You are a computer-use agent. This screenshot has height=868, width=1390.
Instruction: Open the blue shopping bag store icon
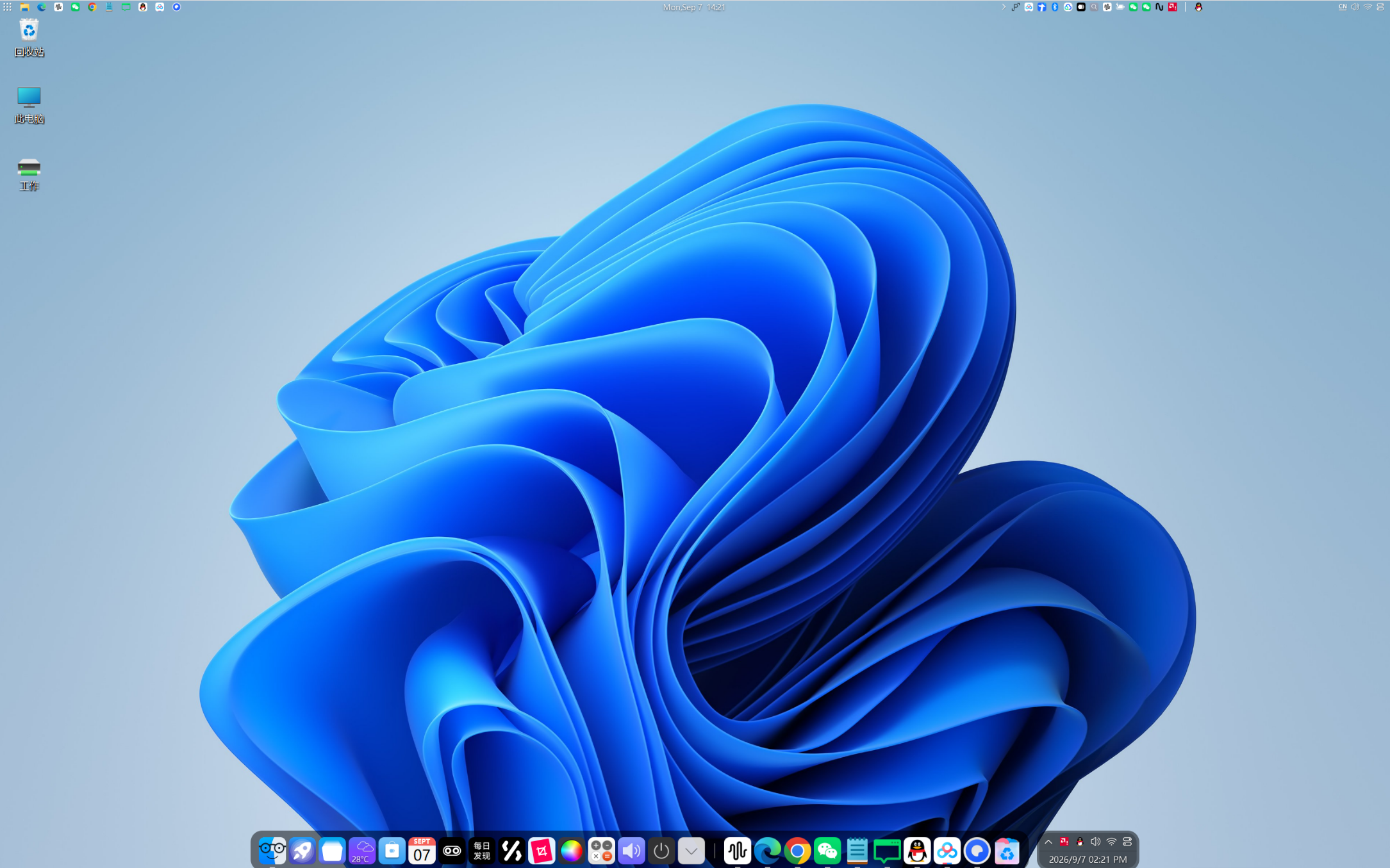392,851
